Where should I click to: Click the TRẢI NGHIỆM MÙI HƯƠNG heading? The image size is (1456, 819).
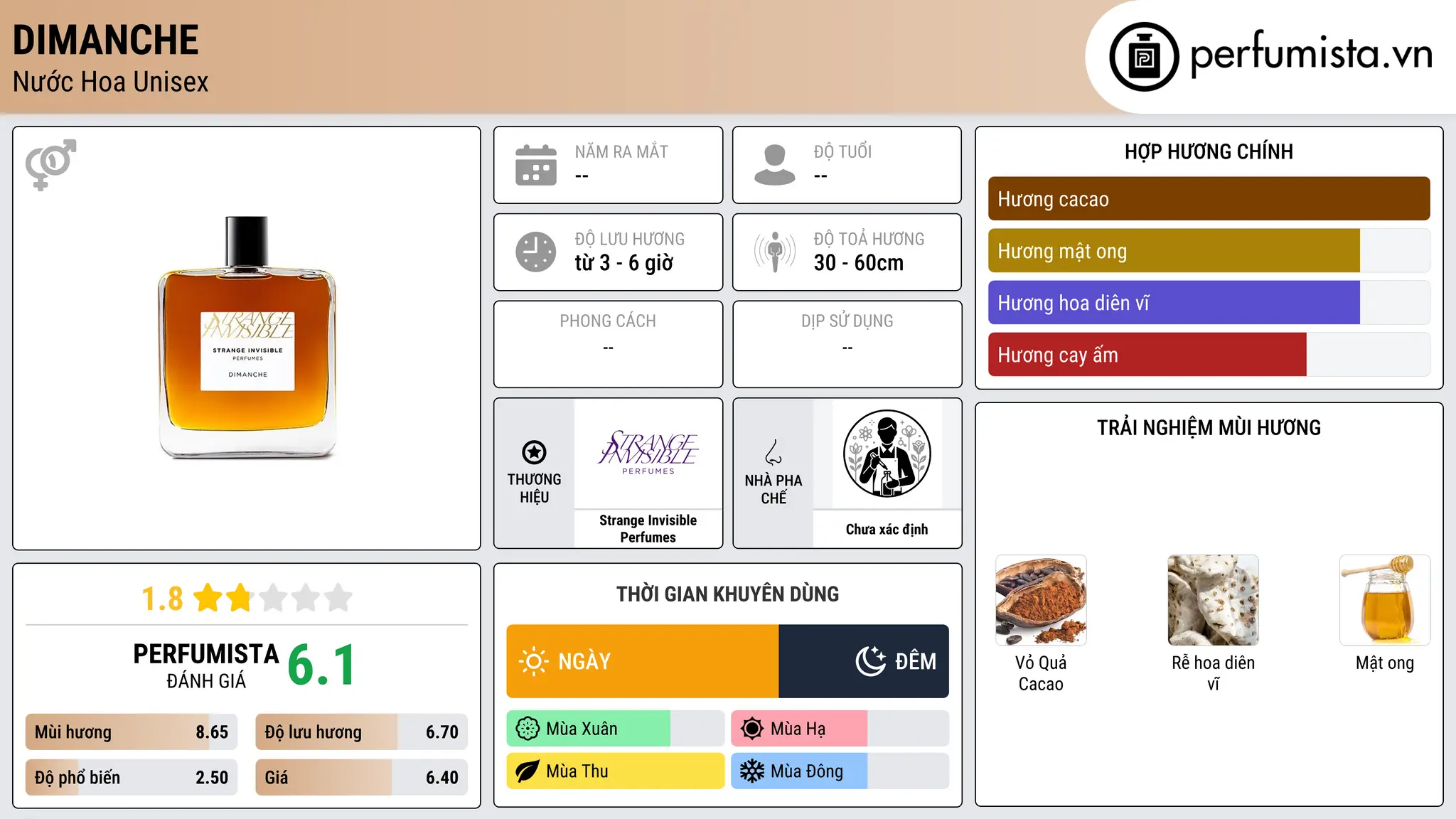[x=1209, y=427]
